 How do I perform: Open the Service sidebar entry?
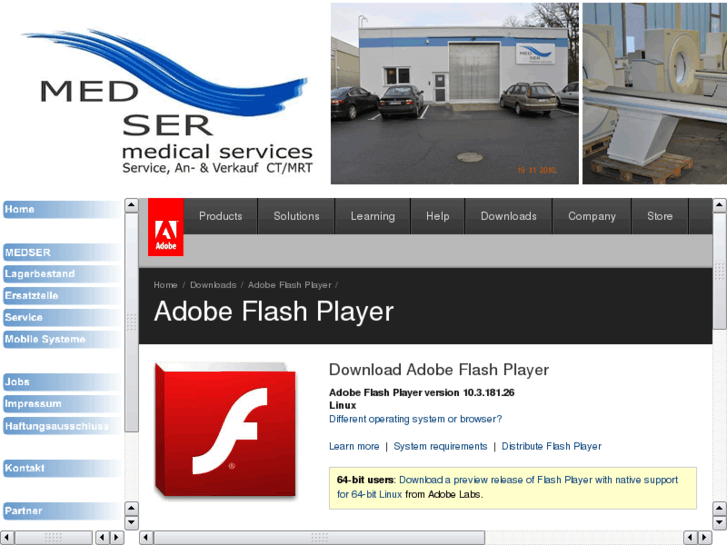pyautogui.click(x=62, y=317)
